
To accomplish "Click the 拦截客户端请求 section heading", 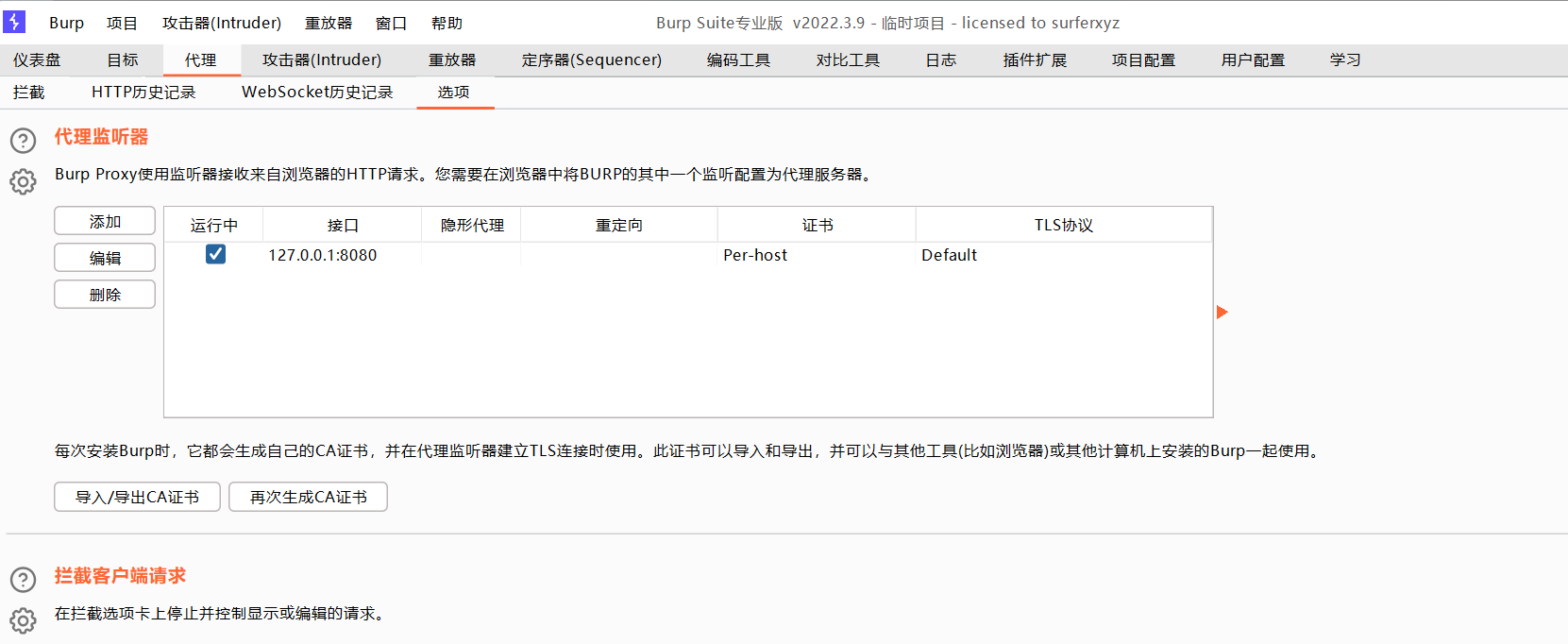I will coord(120,576).
